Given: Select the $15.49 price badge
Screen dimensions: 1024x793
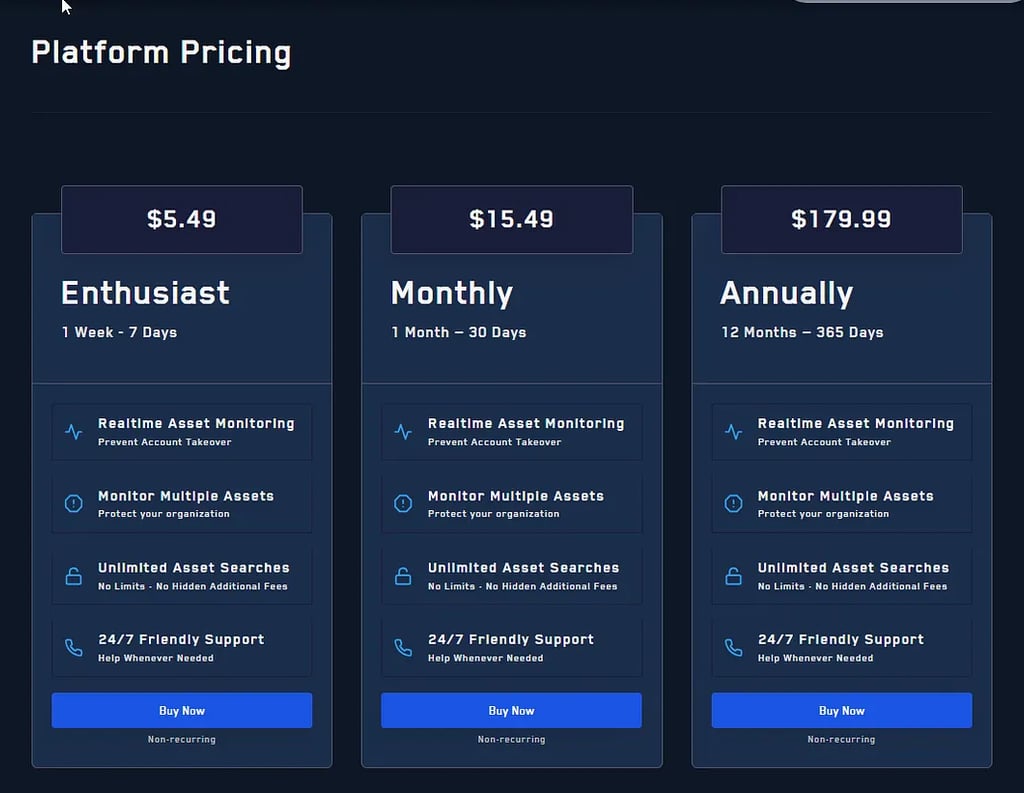Looking at the screenshot, I should (x=511, y=219).
